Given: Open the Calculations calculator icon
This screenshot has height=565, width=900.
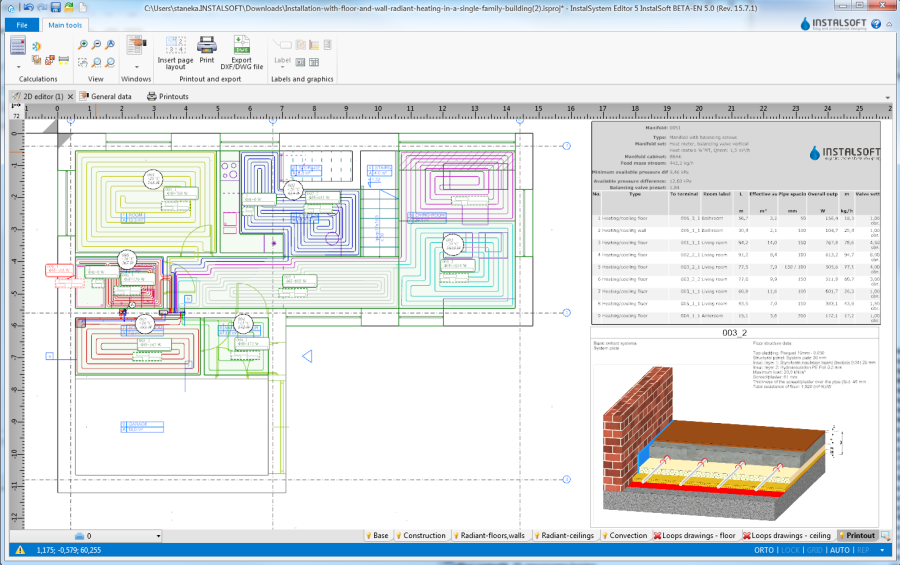Looking at the screenshot, I should (18, 45).
